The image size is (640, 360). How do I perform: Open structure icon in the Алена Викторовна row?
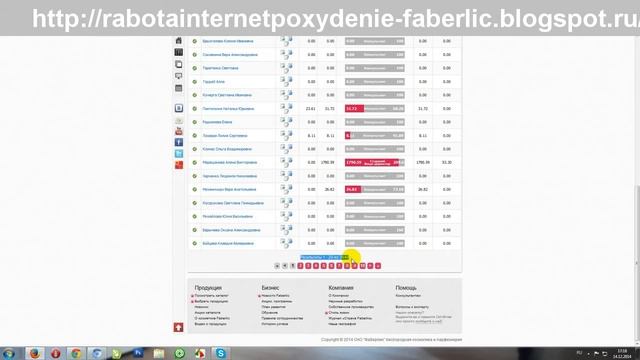tap(286, 162)
